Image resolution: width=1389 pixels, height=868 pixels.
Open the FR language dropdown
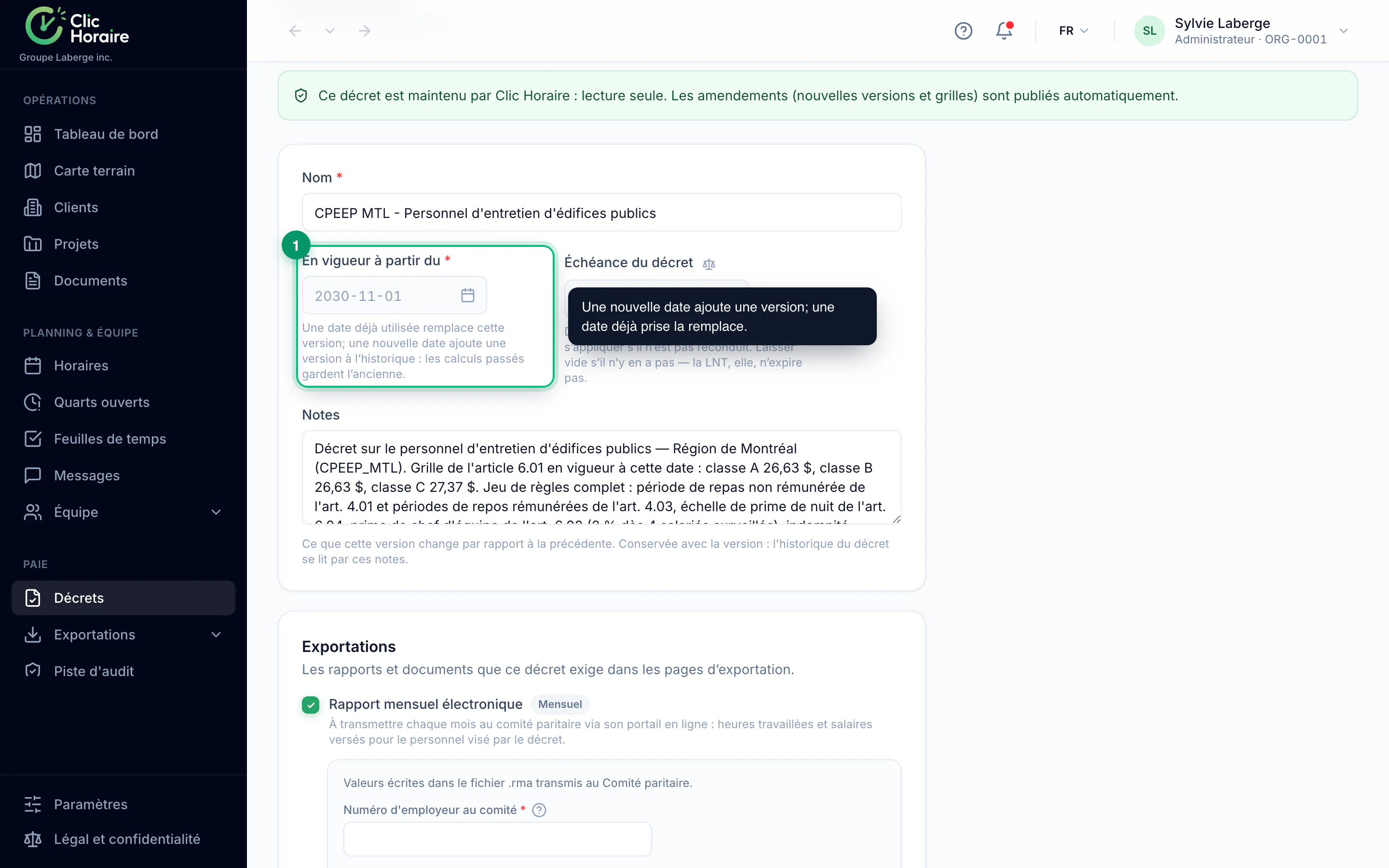1073,30
